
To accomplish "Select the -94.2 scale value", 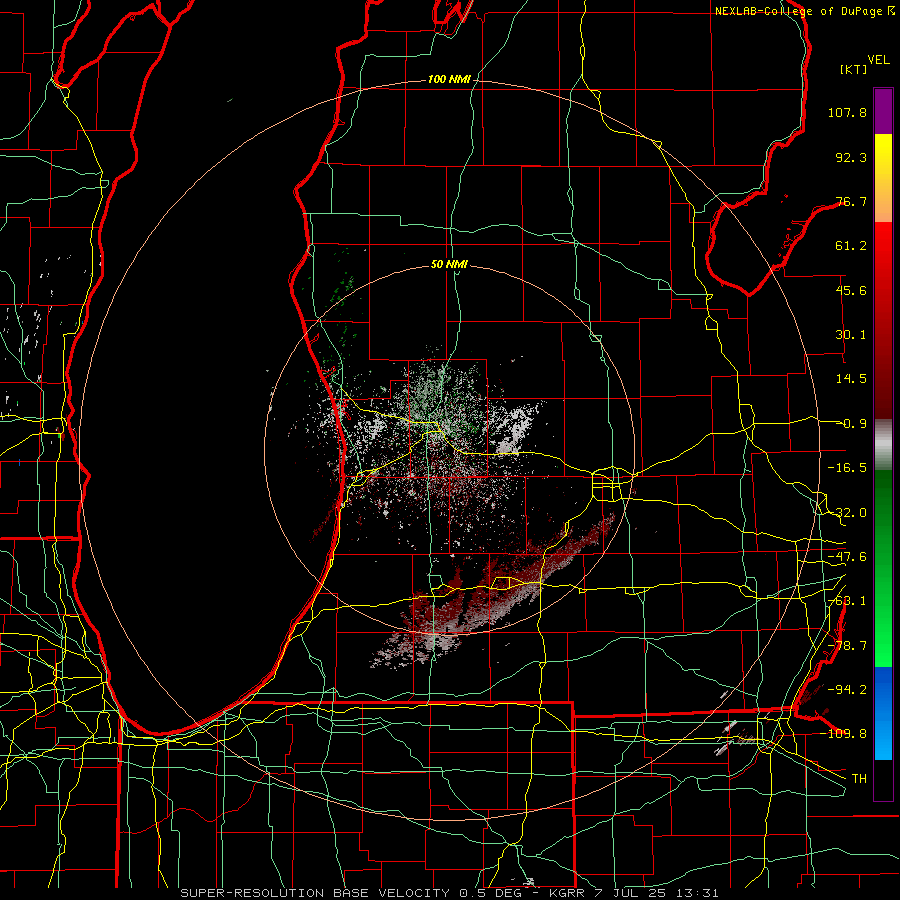I will click(x=847, y=689).
